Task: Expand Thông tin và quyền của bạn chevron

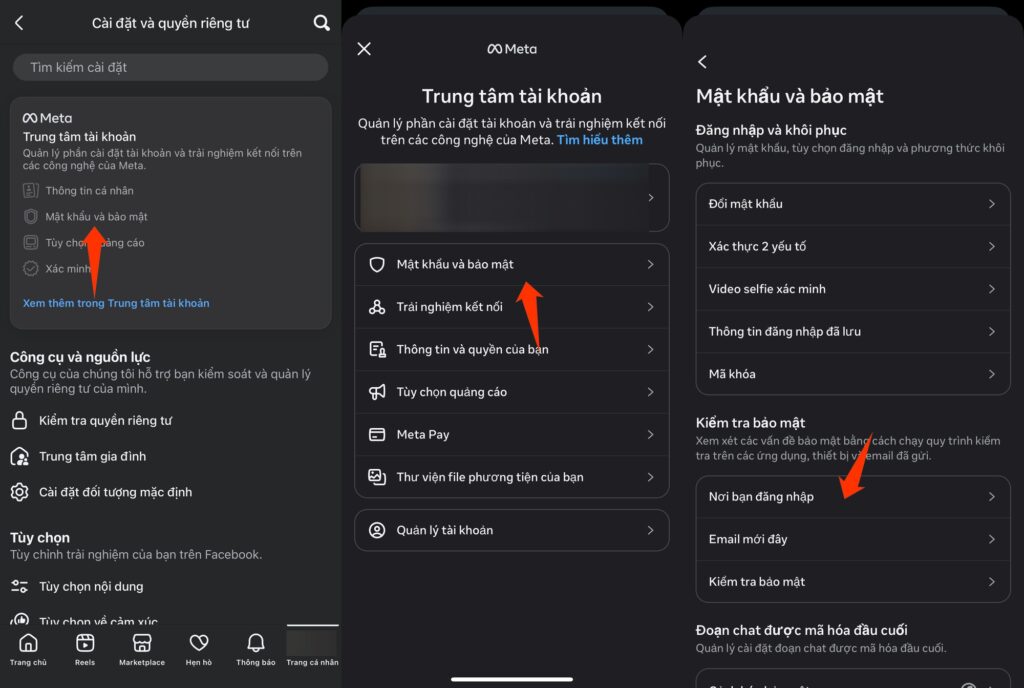Action: pyautogui.click(x=650, y=349)
